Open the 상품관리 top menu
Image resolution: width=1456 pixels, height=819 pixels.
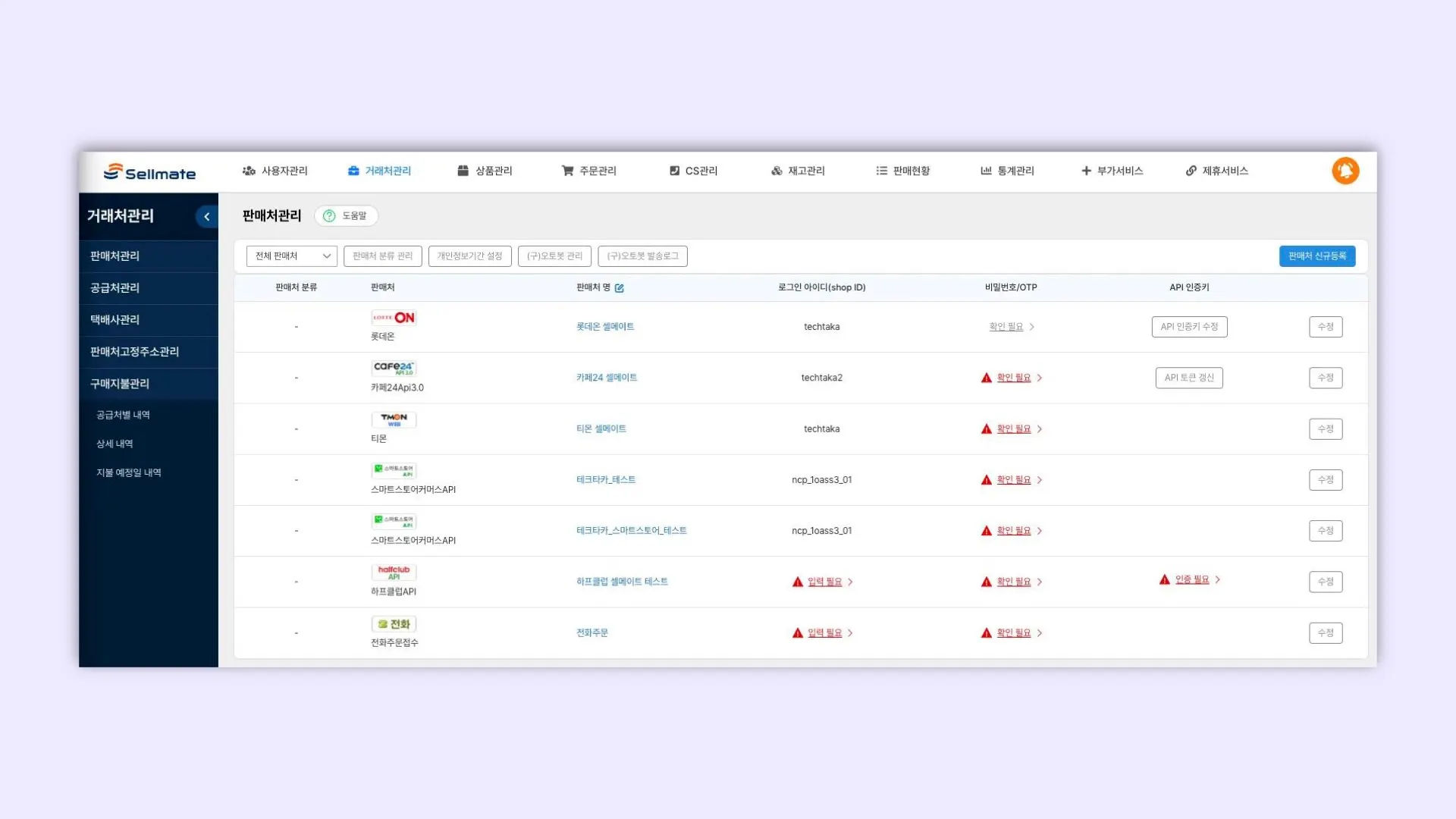click(485, 171)
